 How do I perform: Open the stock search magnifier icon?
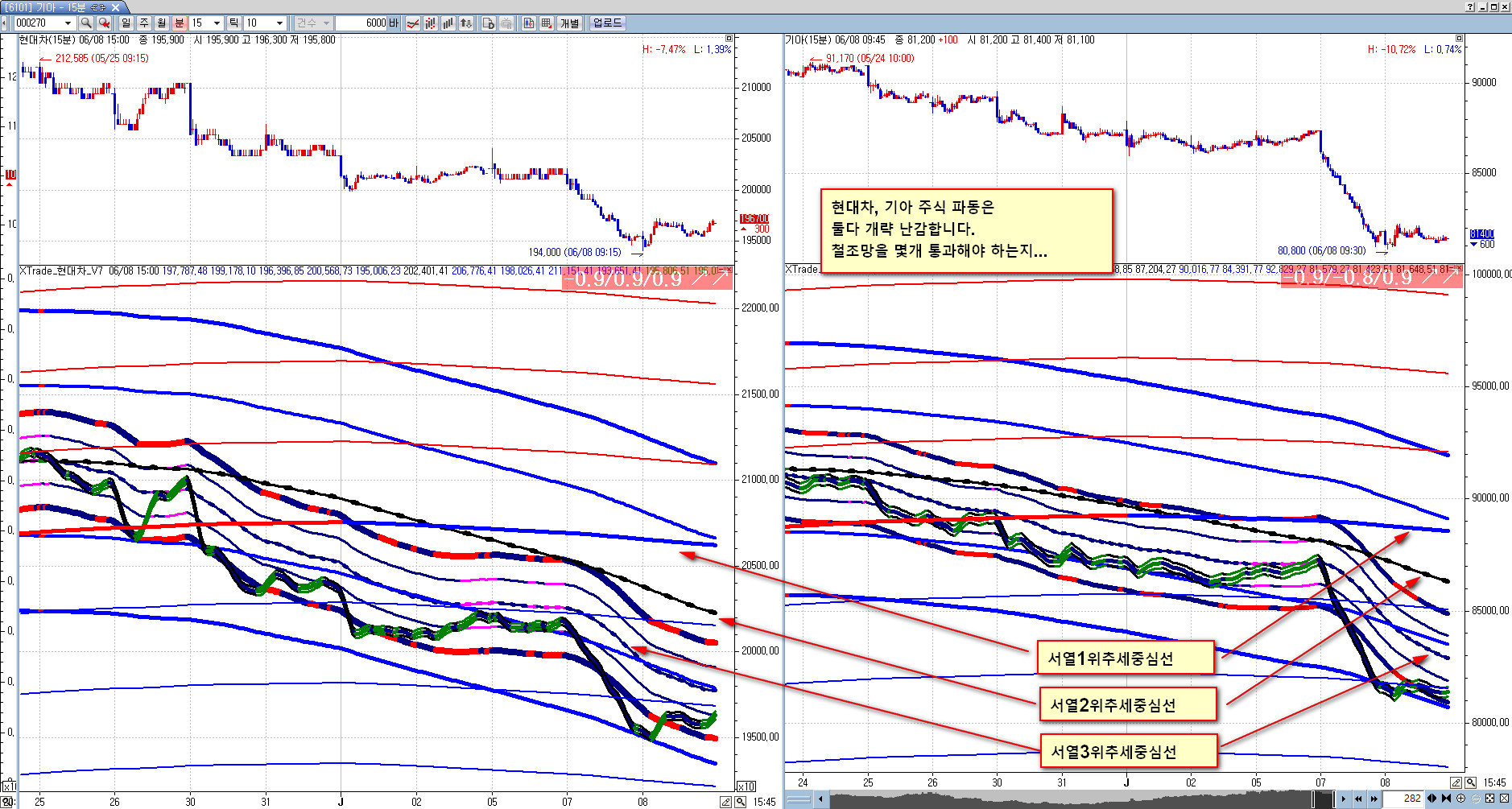pos(86,23)
